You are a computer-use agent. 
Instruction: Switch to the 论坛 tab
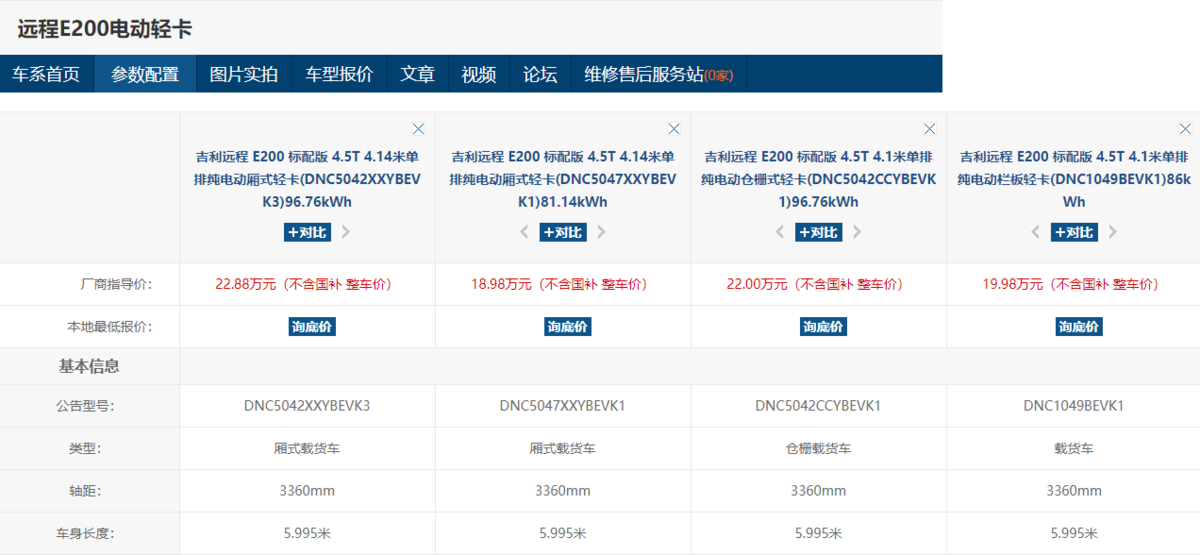click(540, 74)
